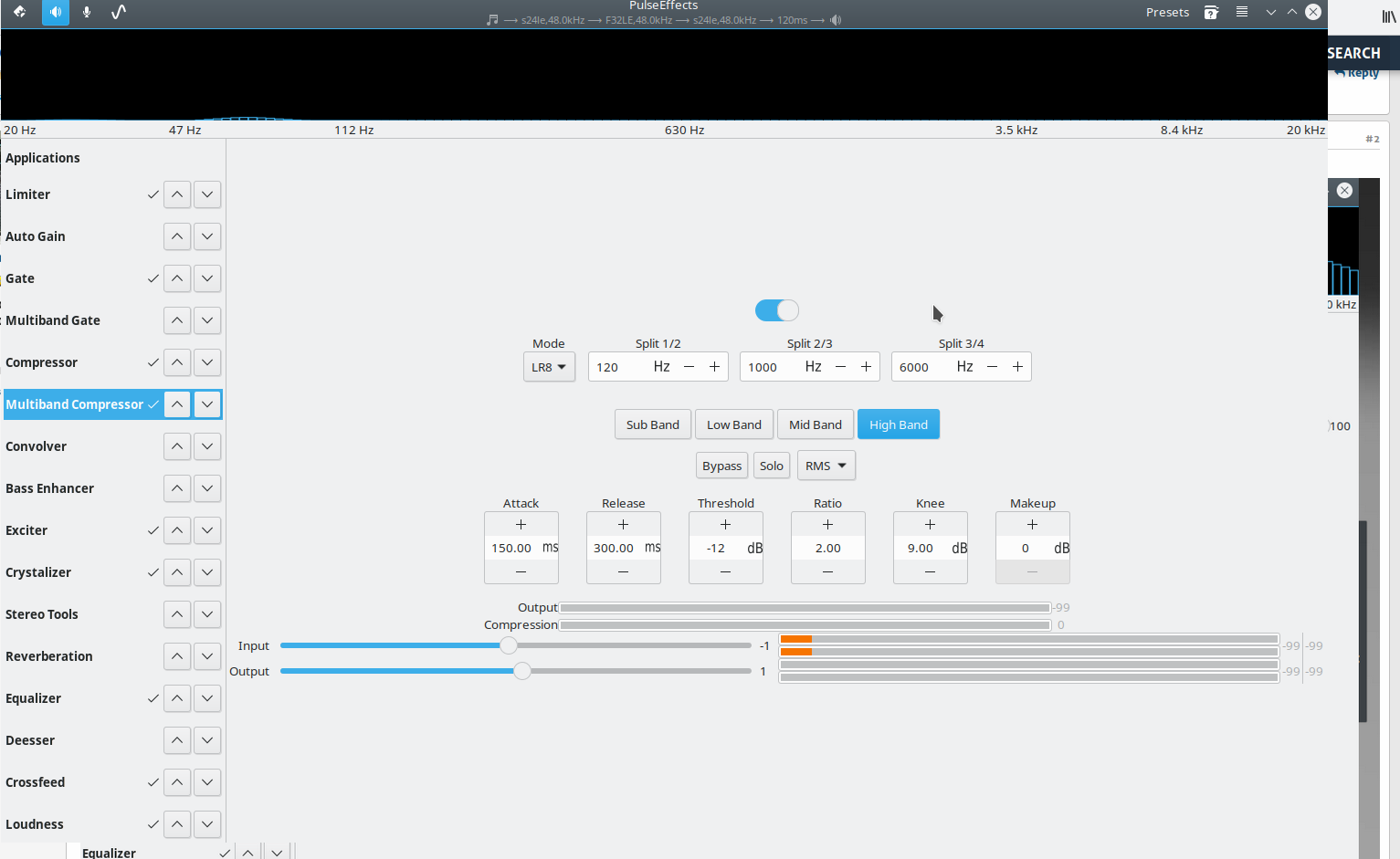Open the help icon beside Presets

pyautogui.click(x=1211, y=12)
